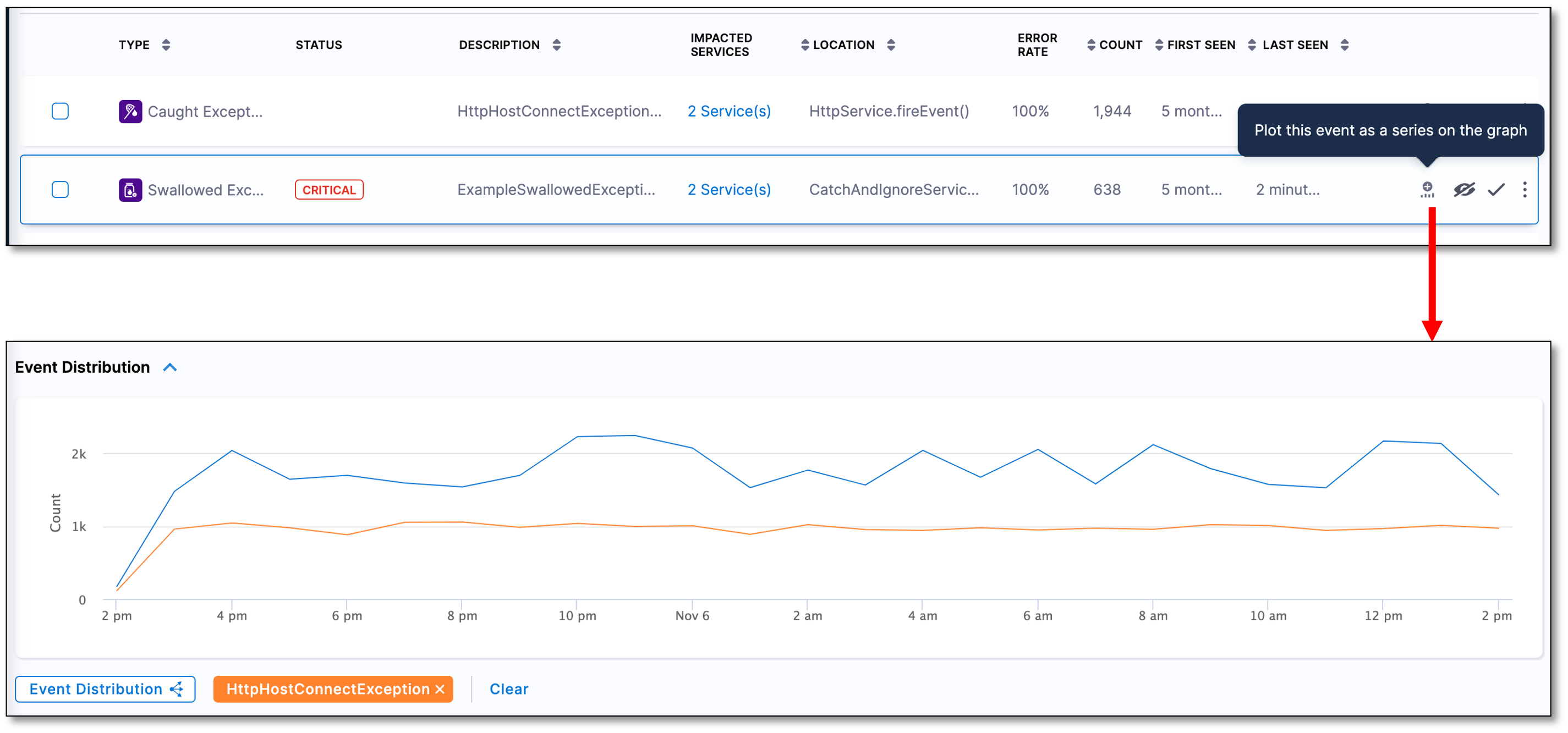Open the three-dot more options menu
The width and height of the screenshot is (1568, 733).
1524,190
